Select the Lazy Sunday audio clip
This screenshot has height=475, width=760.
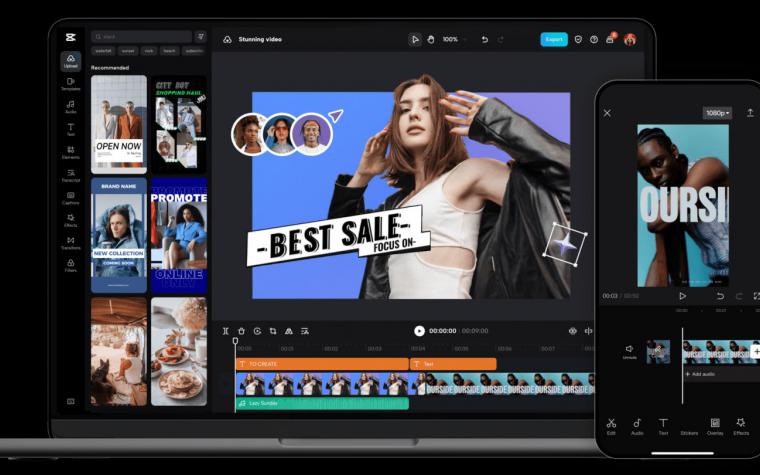tap(322, 403)
